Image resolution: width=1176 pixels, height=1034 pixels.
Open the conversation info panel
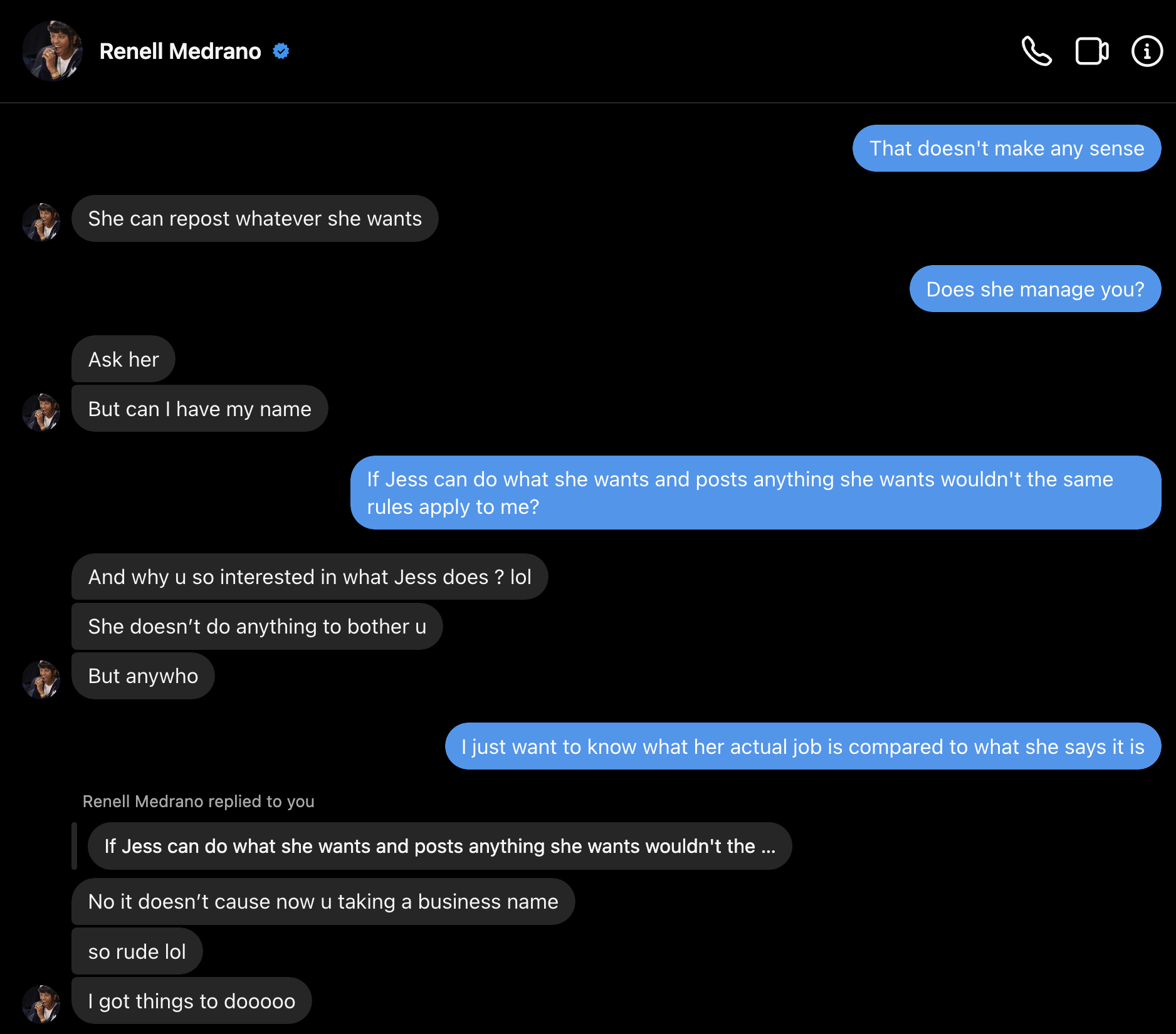point(1147,51)
